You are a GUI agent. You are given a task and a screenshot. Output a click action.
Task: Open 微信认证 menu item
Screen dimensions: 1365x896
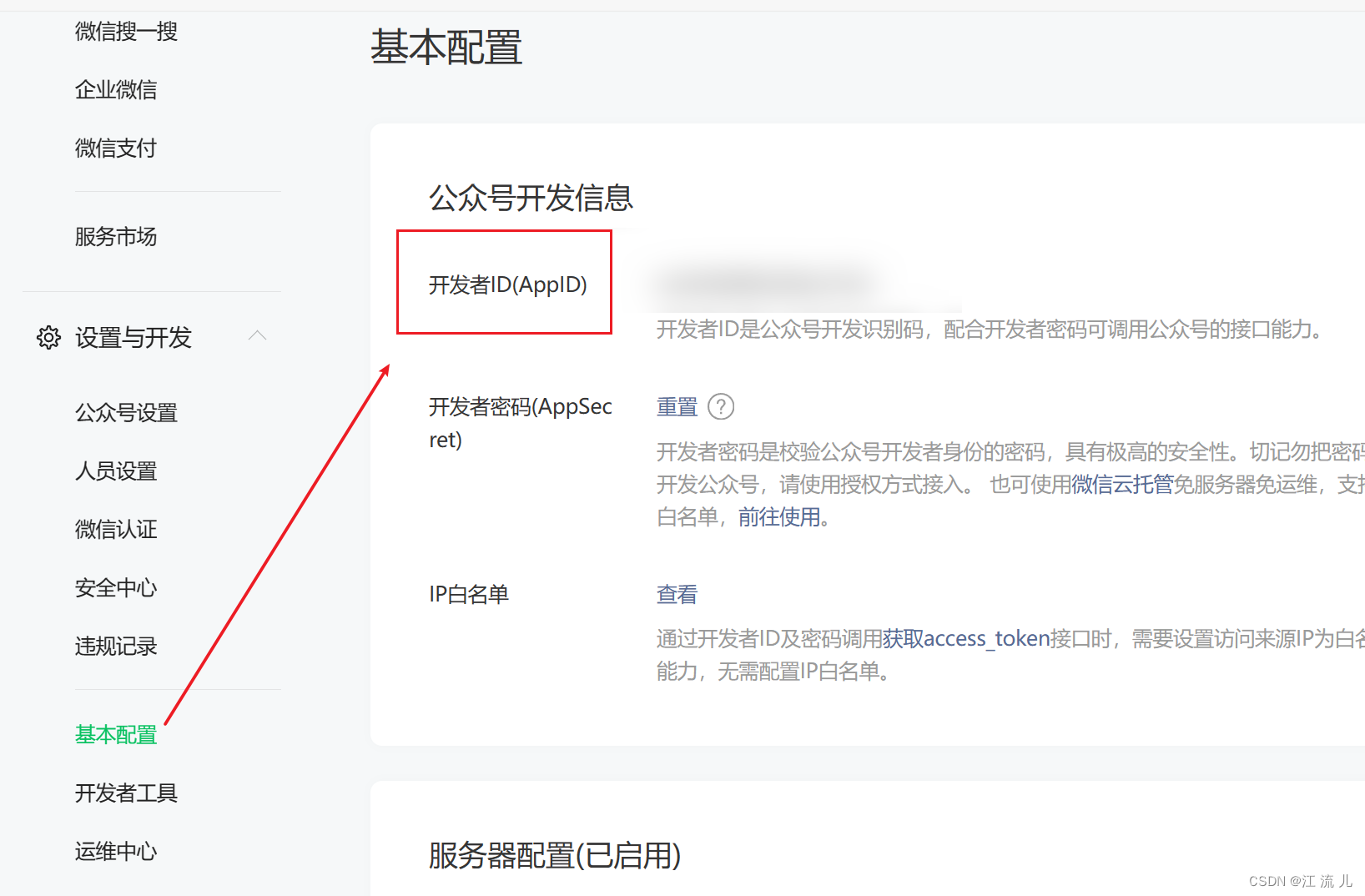[x=116, y=530]
